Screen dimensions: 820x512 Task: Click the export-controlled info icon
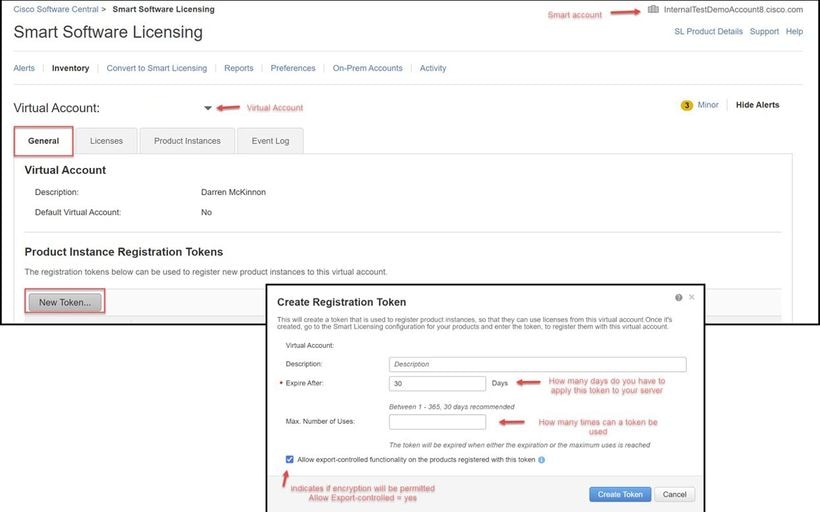point(541,460)
